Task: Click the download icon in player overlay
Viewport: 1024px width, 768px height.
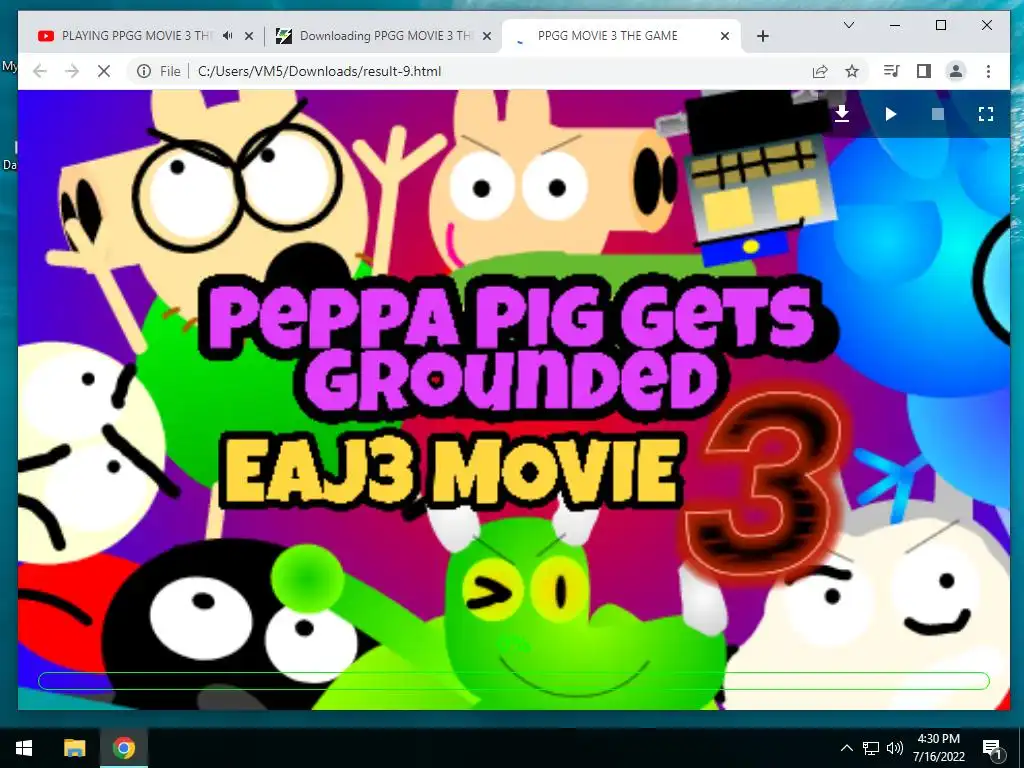Action: tap(842, 114)
